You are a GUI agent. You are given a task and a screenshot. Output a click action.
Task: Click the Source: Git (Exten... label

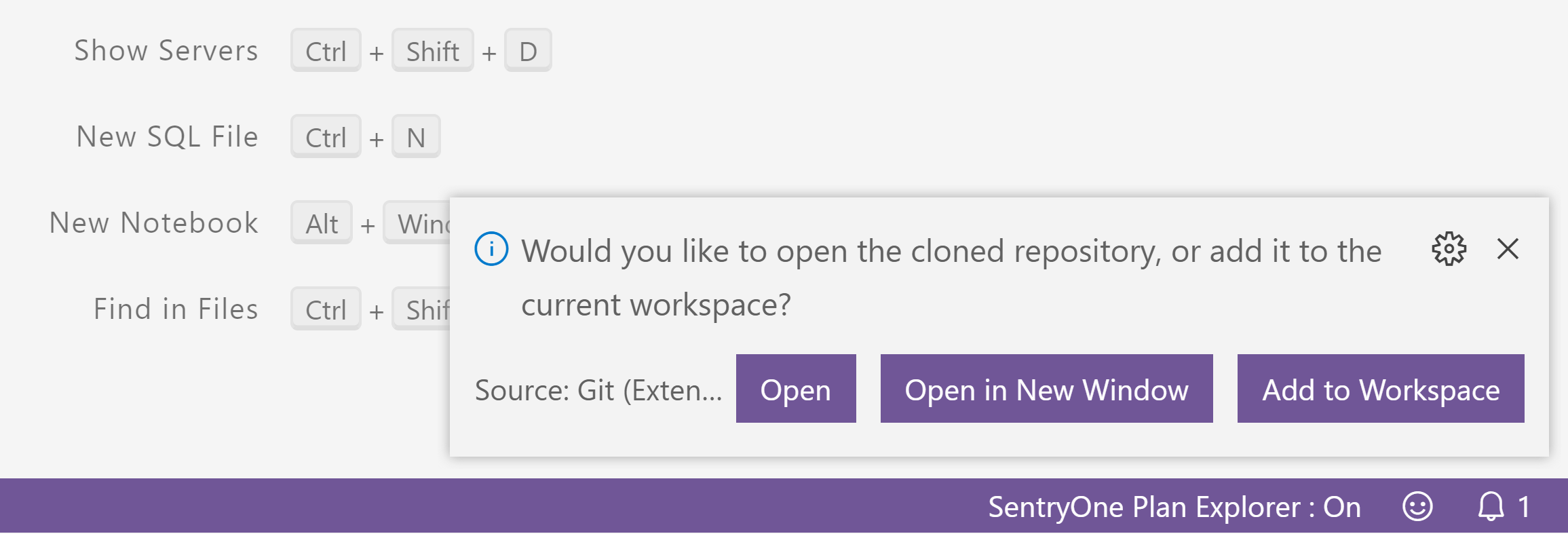pyautogui.click(x=598, y=390)
